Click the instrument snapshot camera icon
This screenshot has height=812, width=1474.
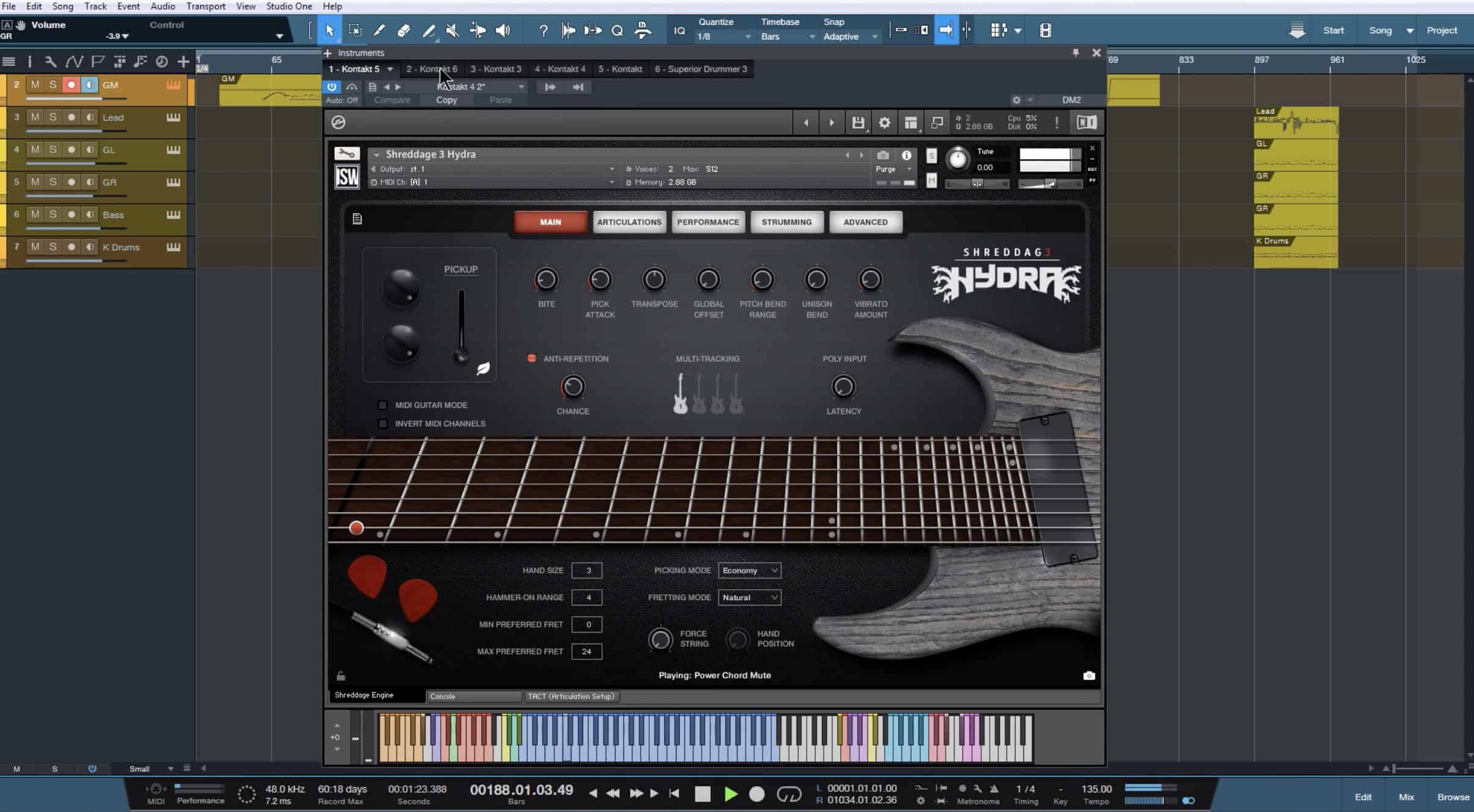click(x=883, y=155)
